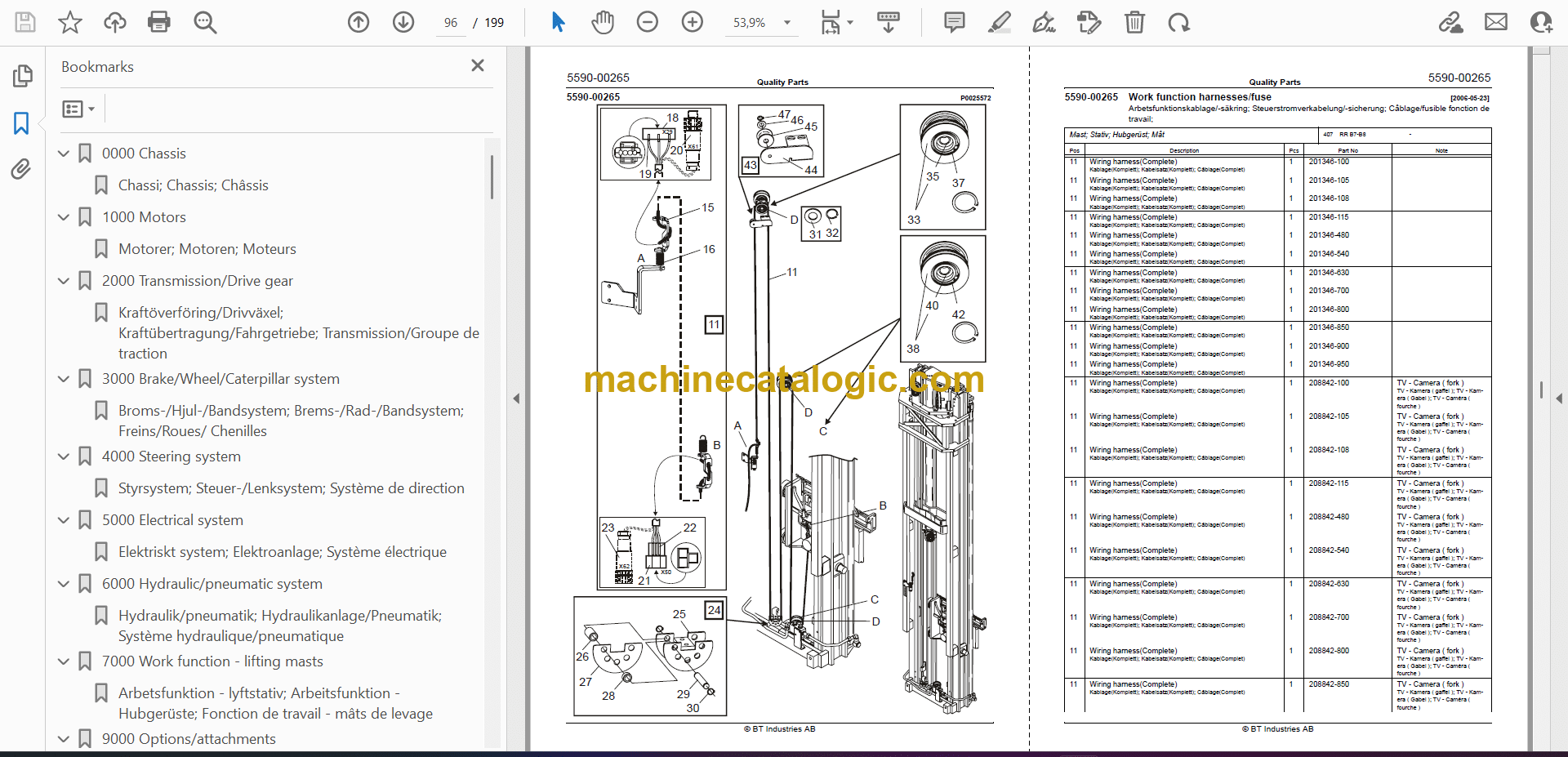Image resolution: width=1568 pixels, height=757 pixels.
Task: Collapse the 4000 Steering system bookmark
Action: click(64, 456)
